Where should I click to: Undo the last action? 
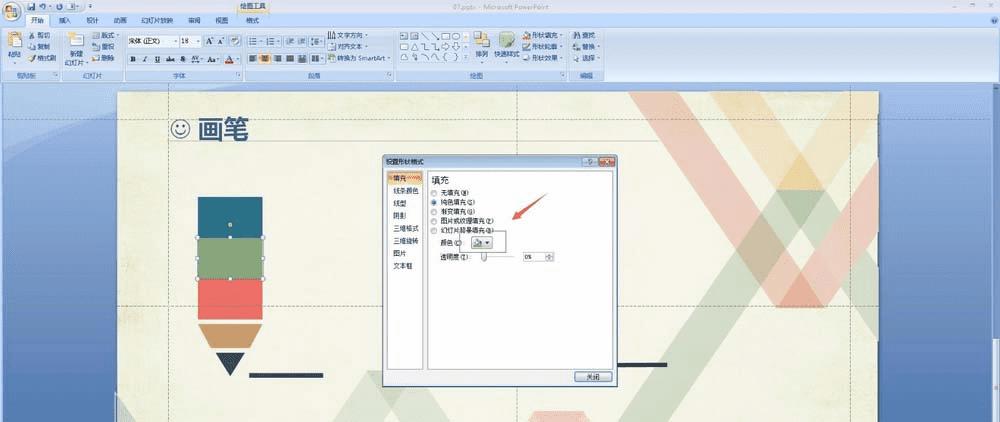[x=42, y=6]
